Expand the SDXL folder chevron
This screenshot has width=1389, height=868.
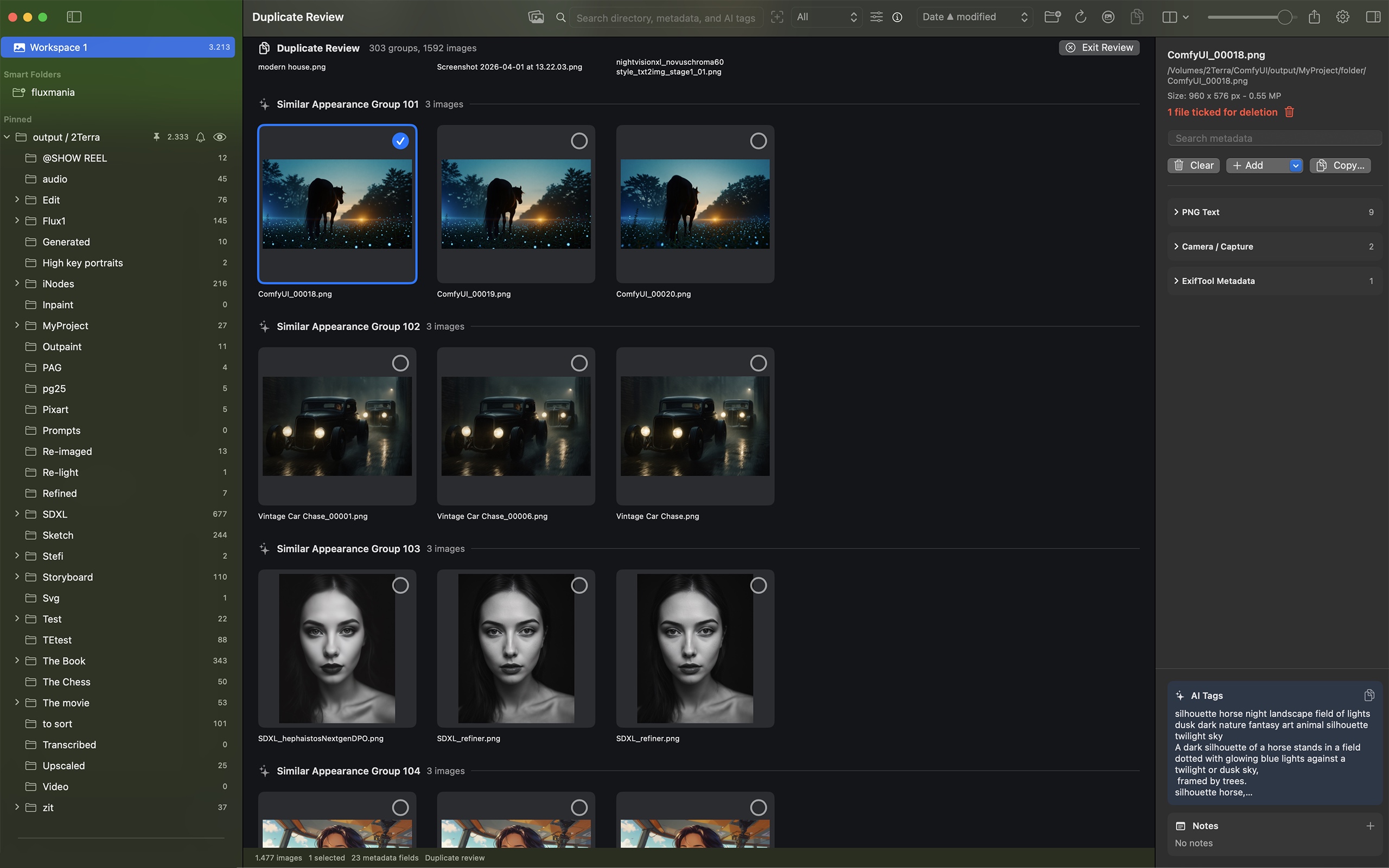tap(17, 514)
